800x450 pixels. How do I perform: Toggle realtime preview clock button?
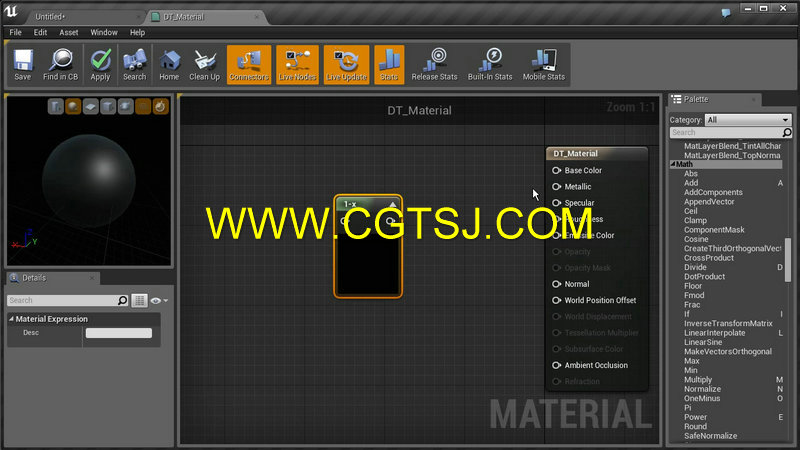pos(160,107)
